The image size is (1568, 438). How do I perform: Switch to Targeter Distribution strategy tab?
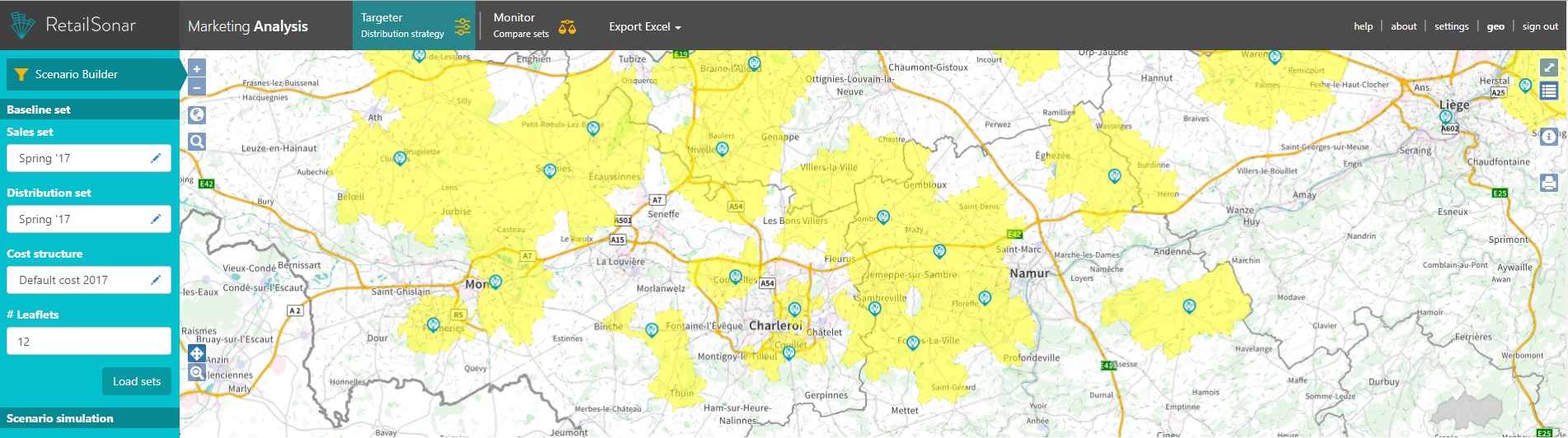coord(414,26)
